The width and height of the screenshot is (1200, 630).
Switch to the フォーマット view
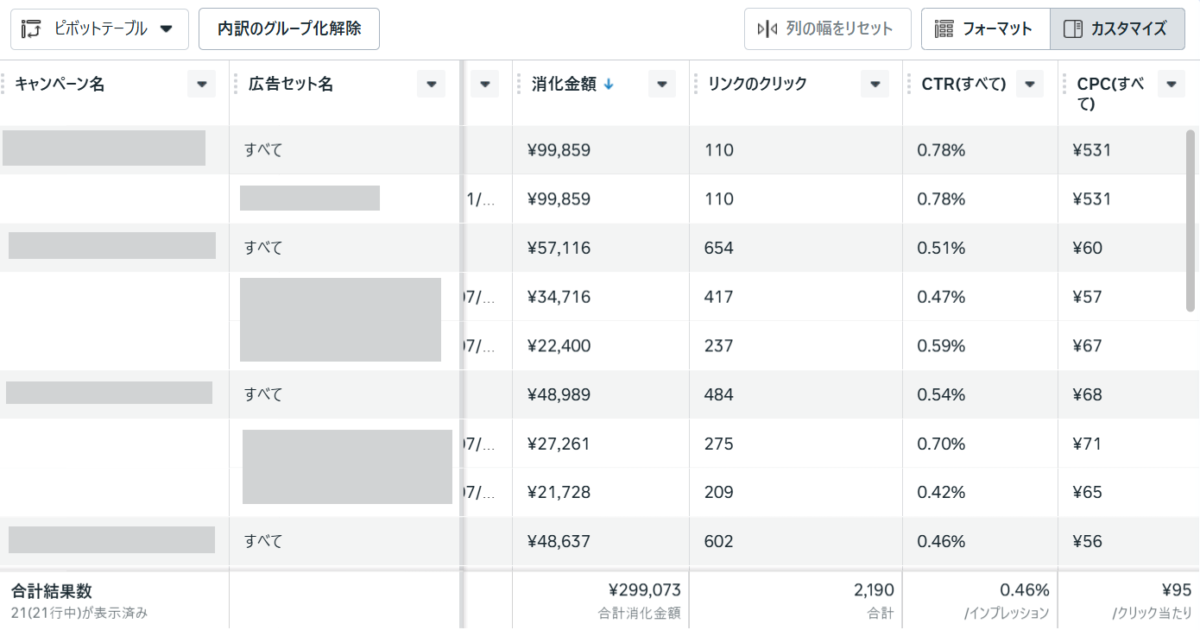984,29
